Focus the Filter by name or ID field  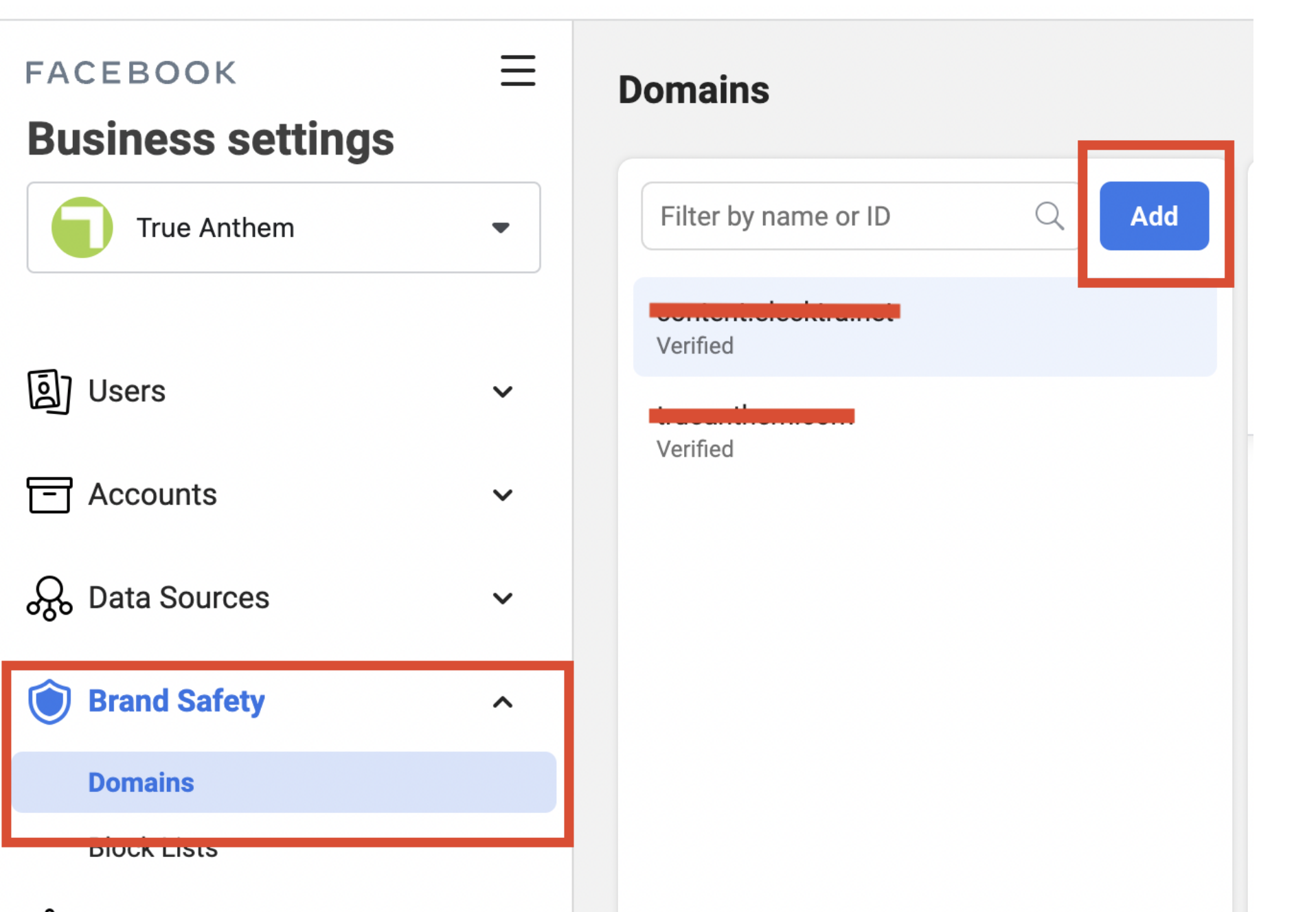[859, 216]
